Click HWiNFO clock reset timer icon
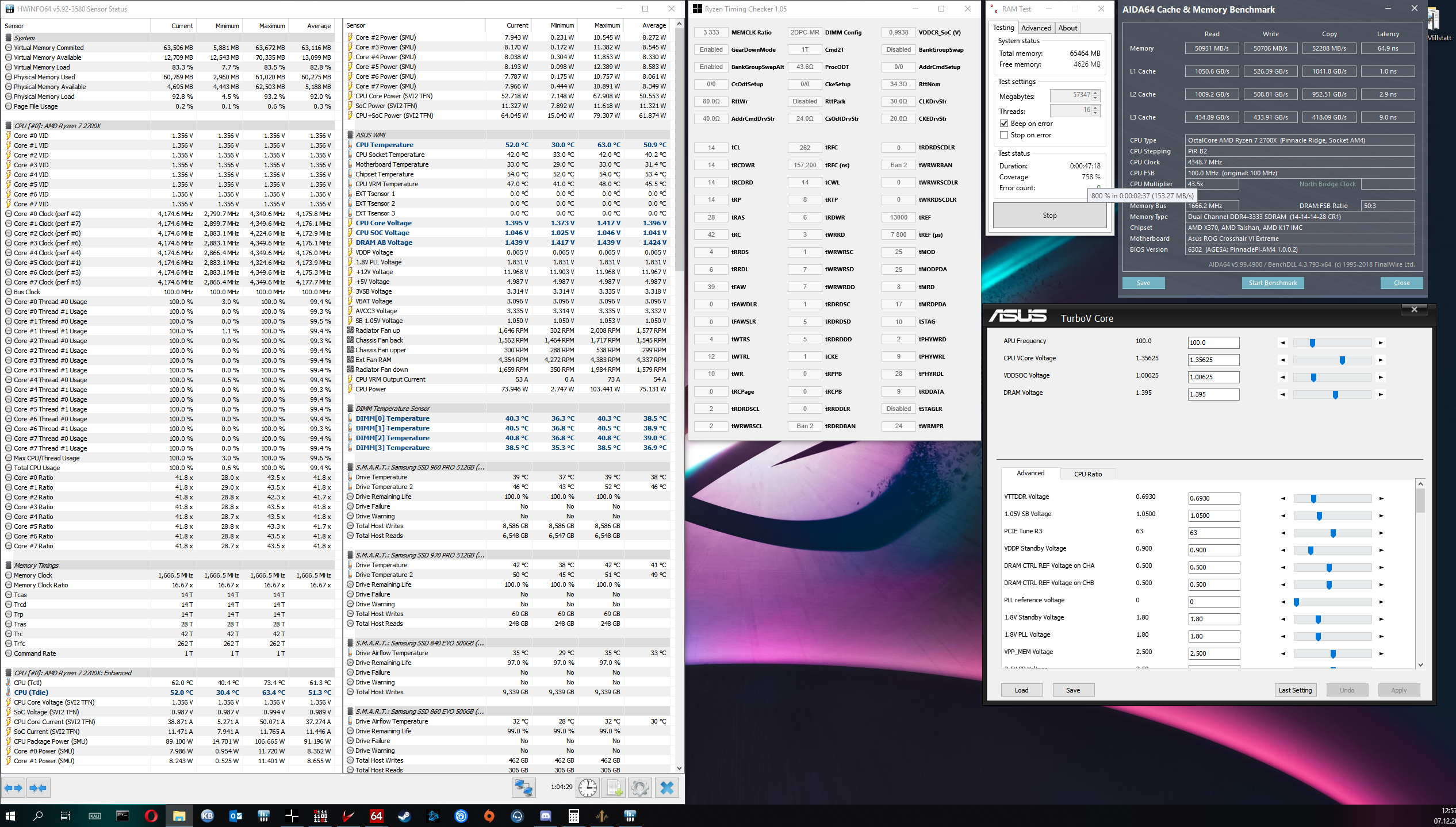Viewport: 1456px width, 827px height. pyautogui.click(x=588, y=788)
